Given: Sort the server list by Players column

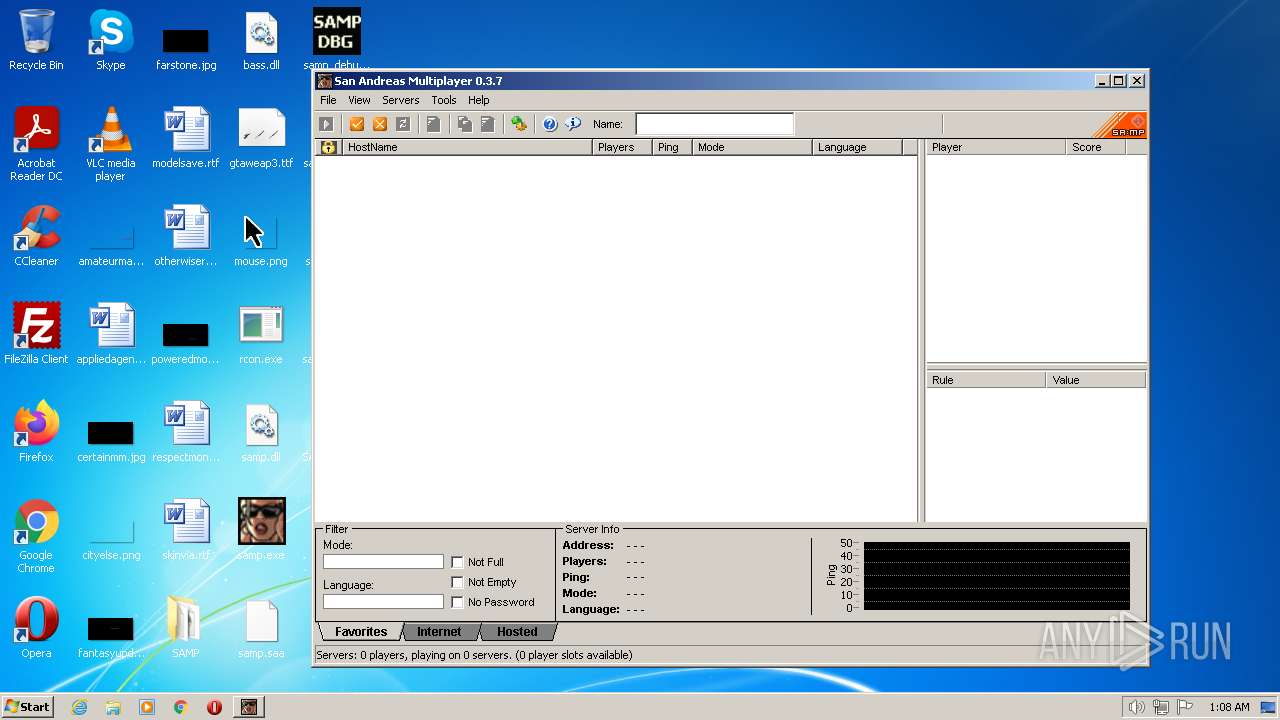Looking at the screenshot, I should (x=622, y=147).
